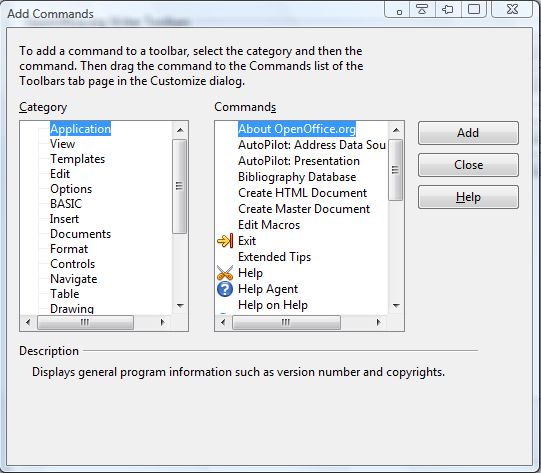Select AutoPilot: Address Data Source command
541x473 pixels.
[x=312, y=145]
